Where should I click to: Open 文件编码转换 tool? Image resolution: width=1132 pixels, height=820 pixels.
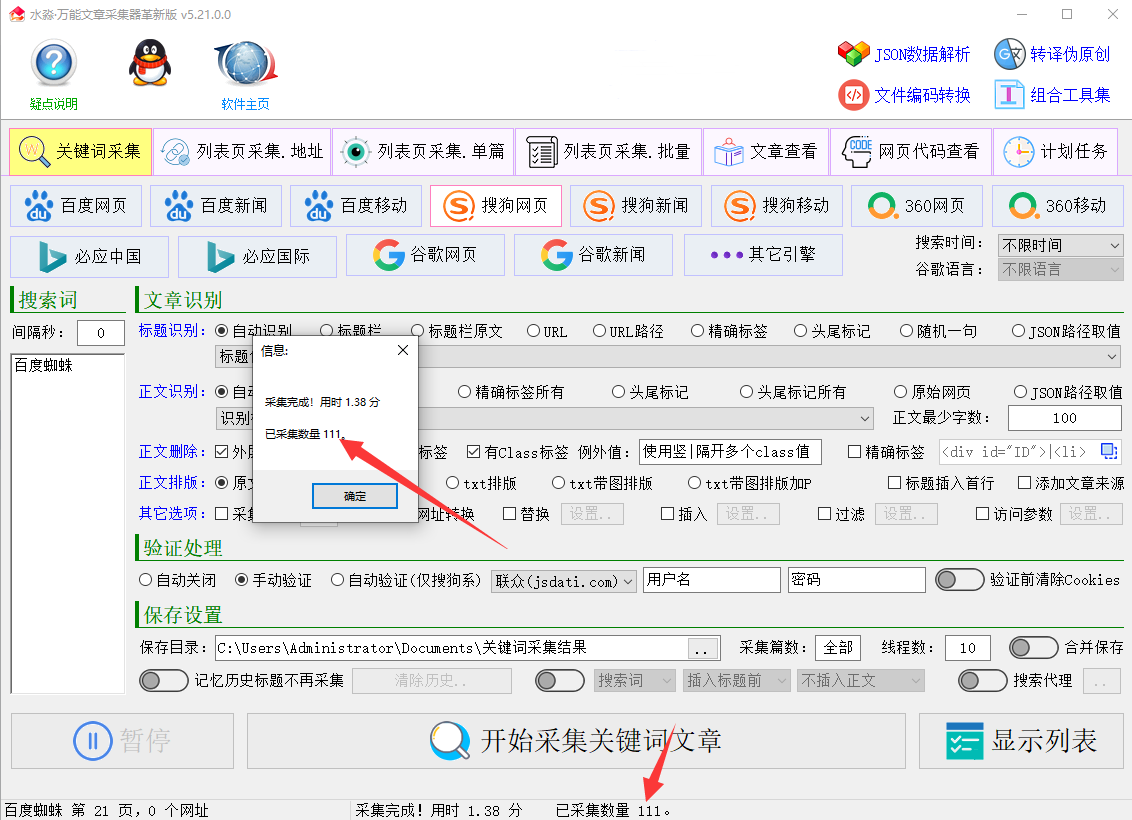coord(904,95)
